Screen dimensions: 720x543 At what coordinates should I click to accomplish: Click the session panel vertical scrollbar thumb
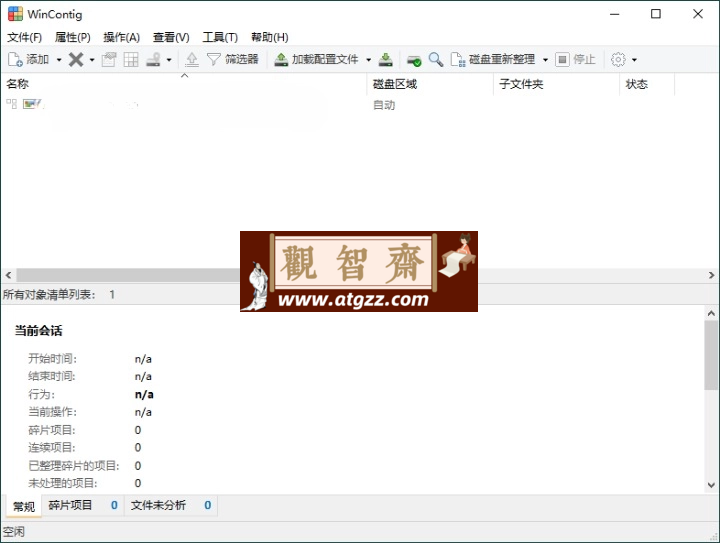(x=711, y=355)
